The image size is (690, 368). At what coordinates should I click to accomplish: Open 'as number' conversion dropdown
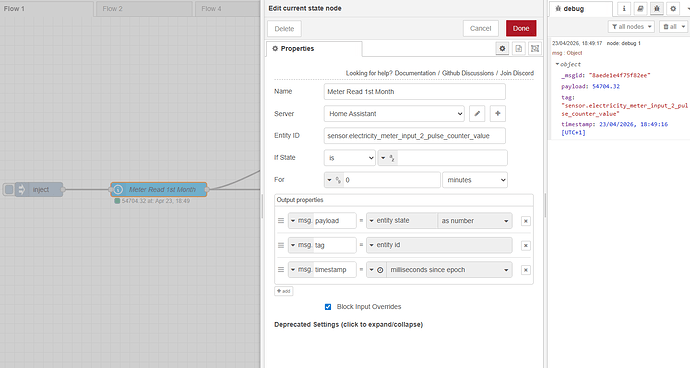[x=475, y=221]
